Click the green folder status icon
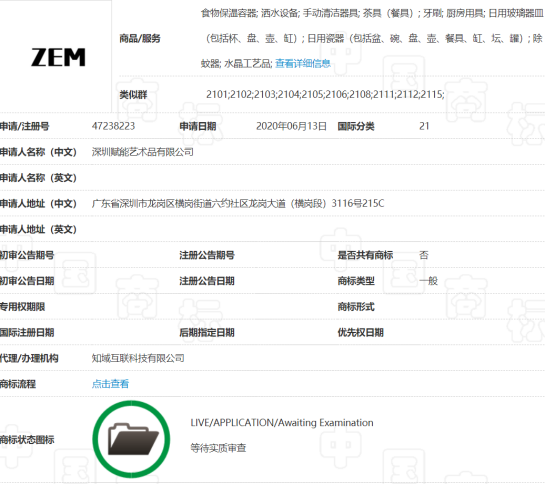545x484 pixels. pos(131,439)
